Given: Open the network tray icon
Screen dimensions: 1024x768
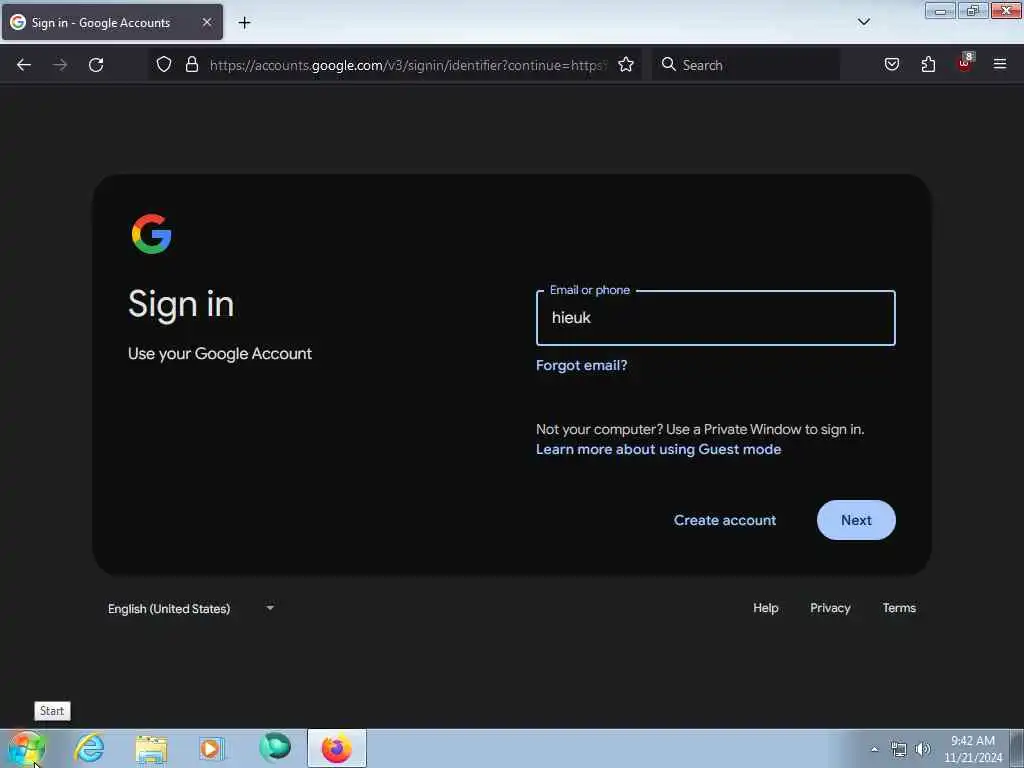Looking at the screenshot, I should pos(899,749).
